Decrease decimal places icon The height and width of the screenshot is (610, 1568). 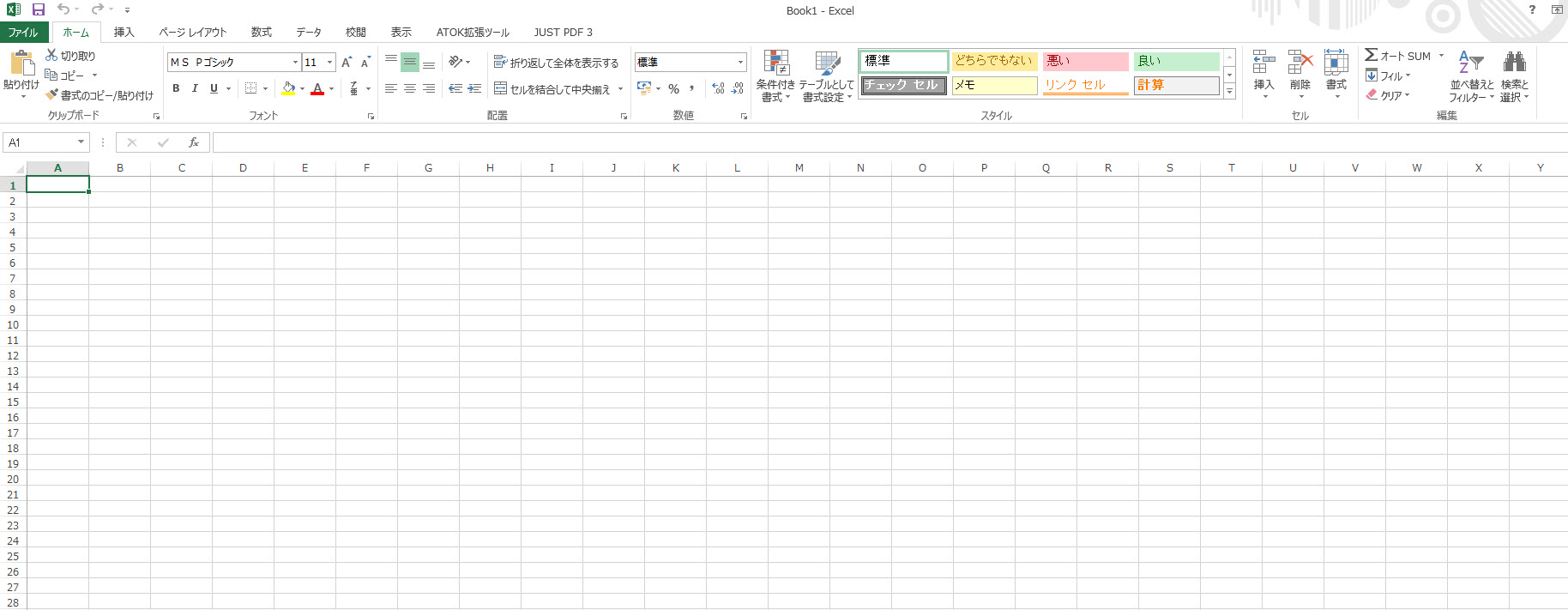[738, 88]
